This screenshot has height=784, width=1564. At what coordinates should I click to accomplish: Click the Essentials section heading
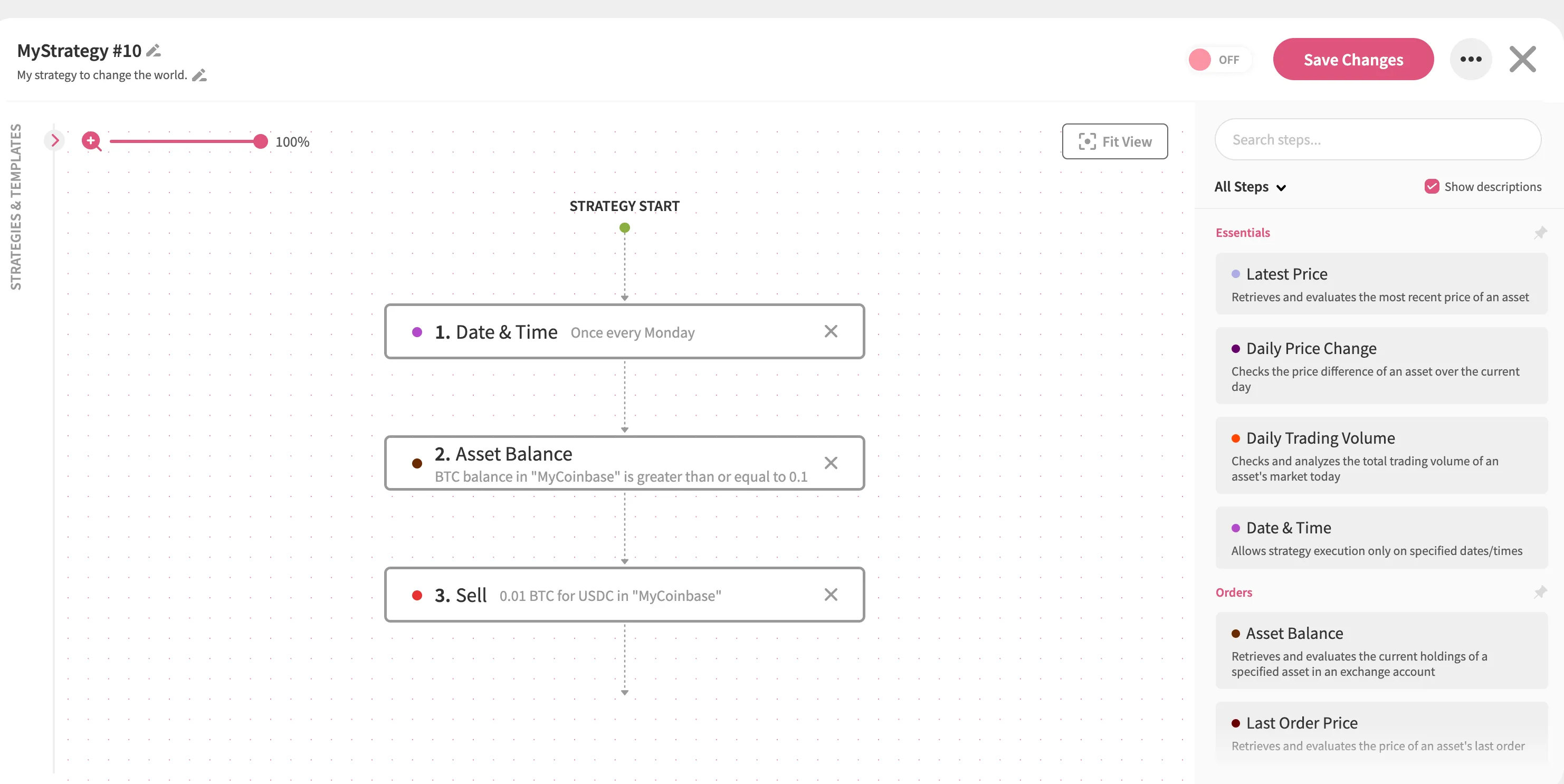pos(1242,233)
